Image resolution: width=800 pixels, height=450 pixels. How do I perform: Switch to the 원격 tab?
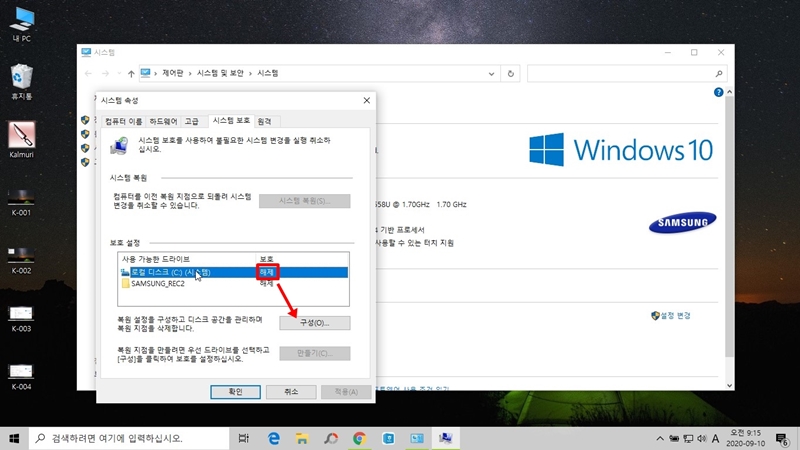tap(264, 121)
